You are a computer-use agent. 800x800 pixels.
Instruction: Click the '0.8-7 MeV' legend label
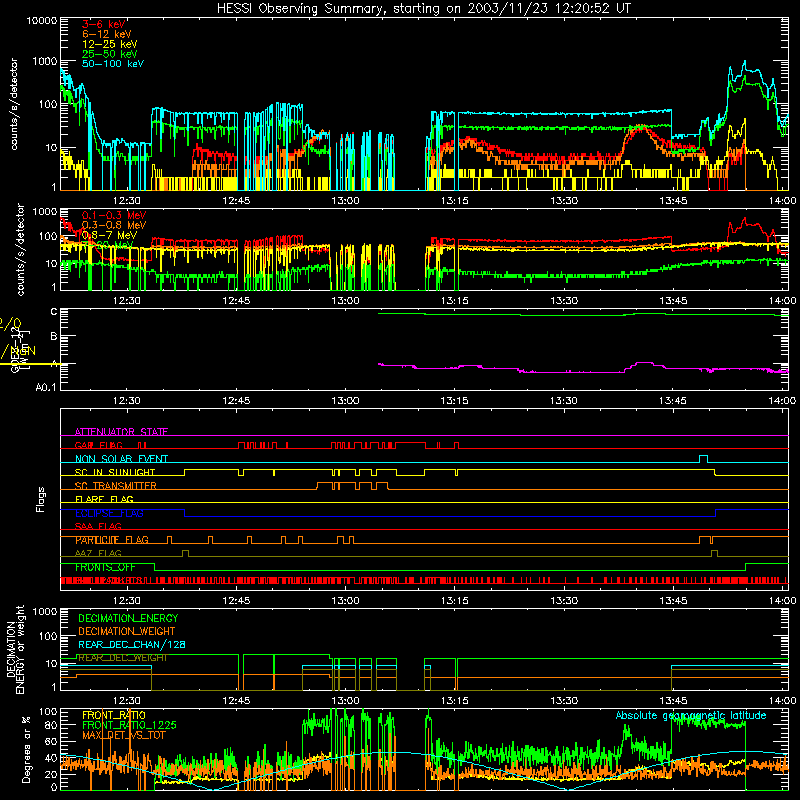point(109,235)
